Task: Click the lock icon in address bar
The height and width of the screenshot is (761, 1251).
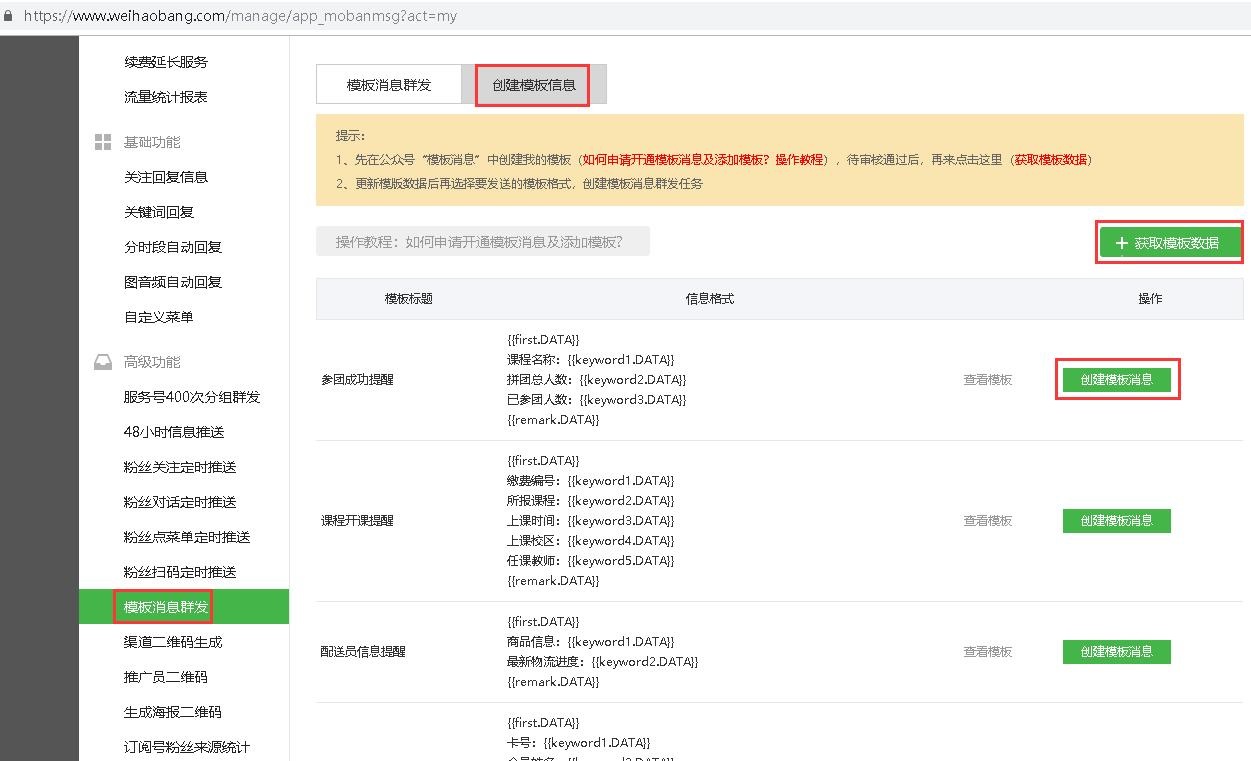Action: click(x=10, y=16)
